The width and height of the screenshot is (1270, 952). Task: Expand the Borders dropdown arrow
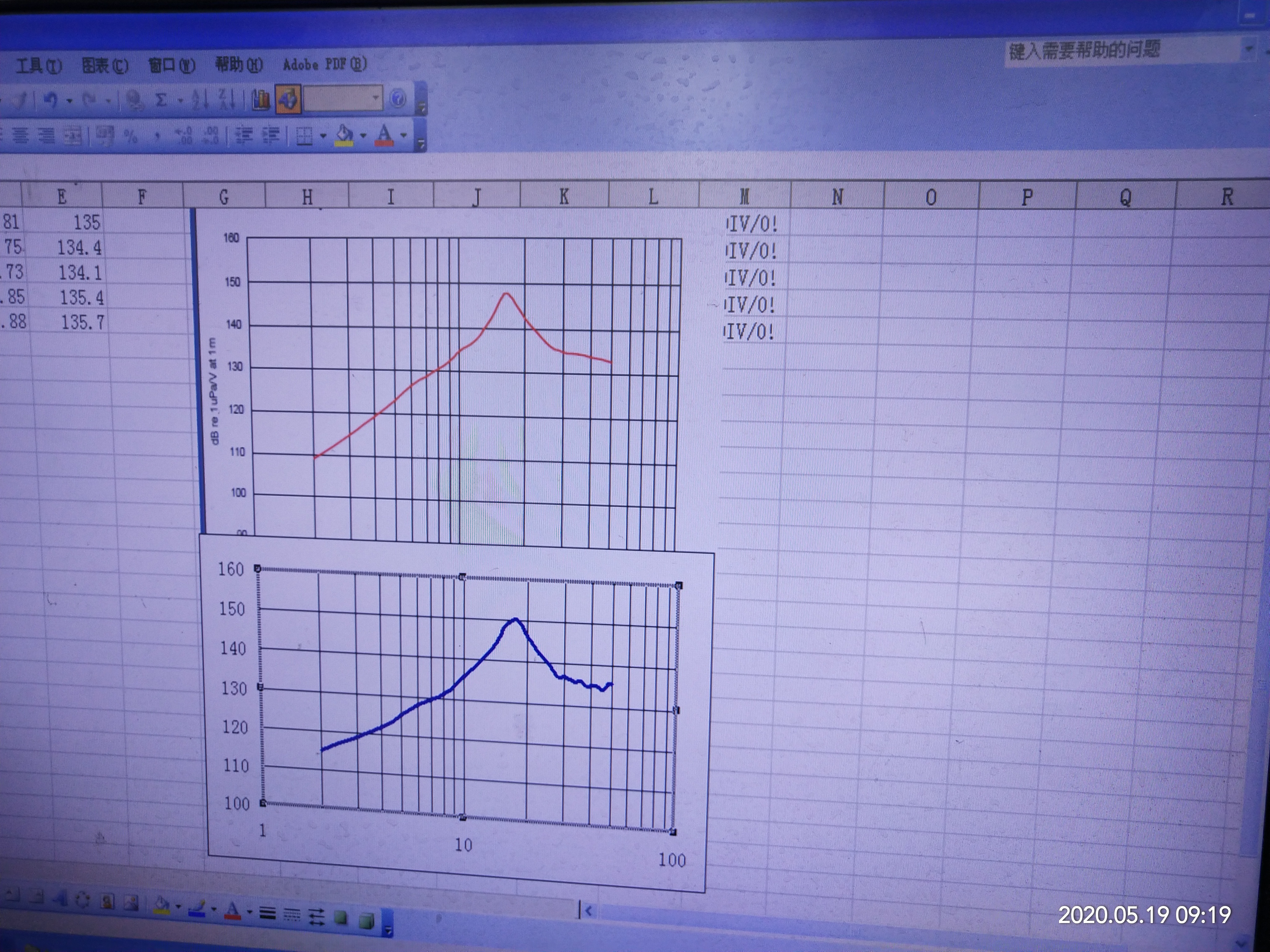tap(323, 136)
